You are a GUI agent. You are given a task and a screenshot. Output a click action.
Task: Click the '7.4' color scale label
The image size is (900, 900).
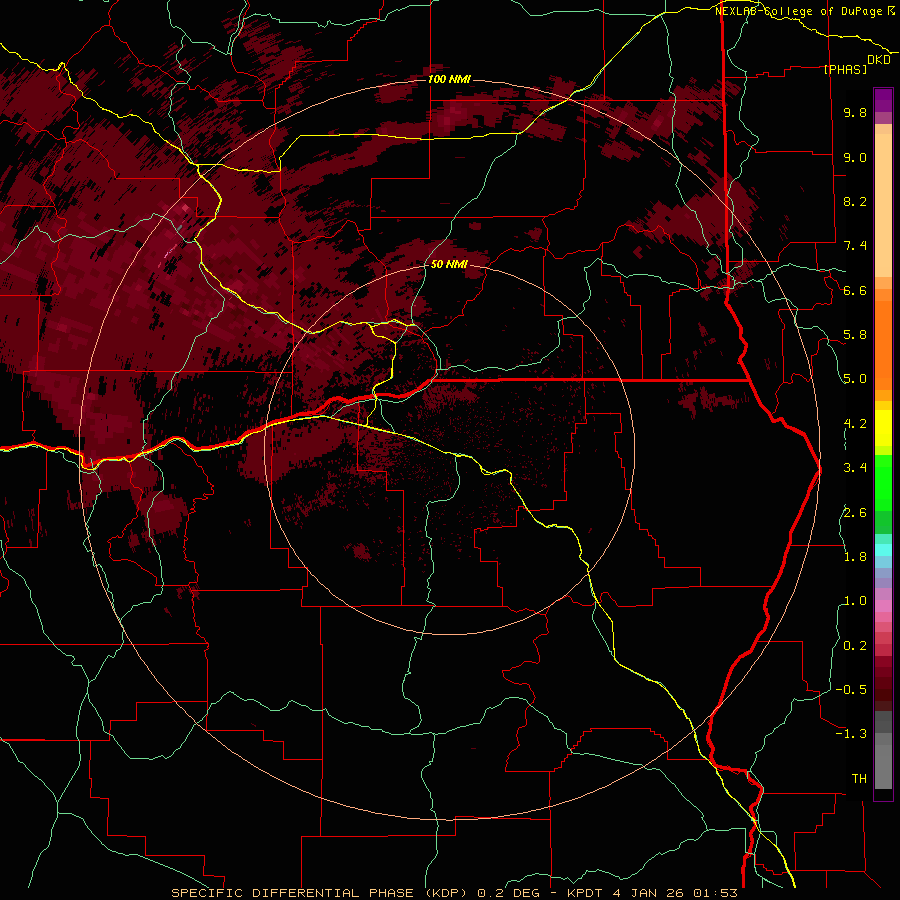[855, 246]
